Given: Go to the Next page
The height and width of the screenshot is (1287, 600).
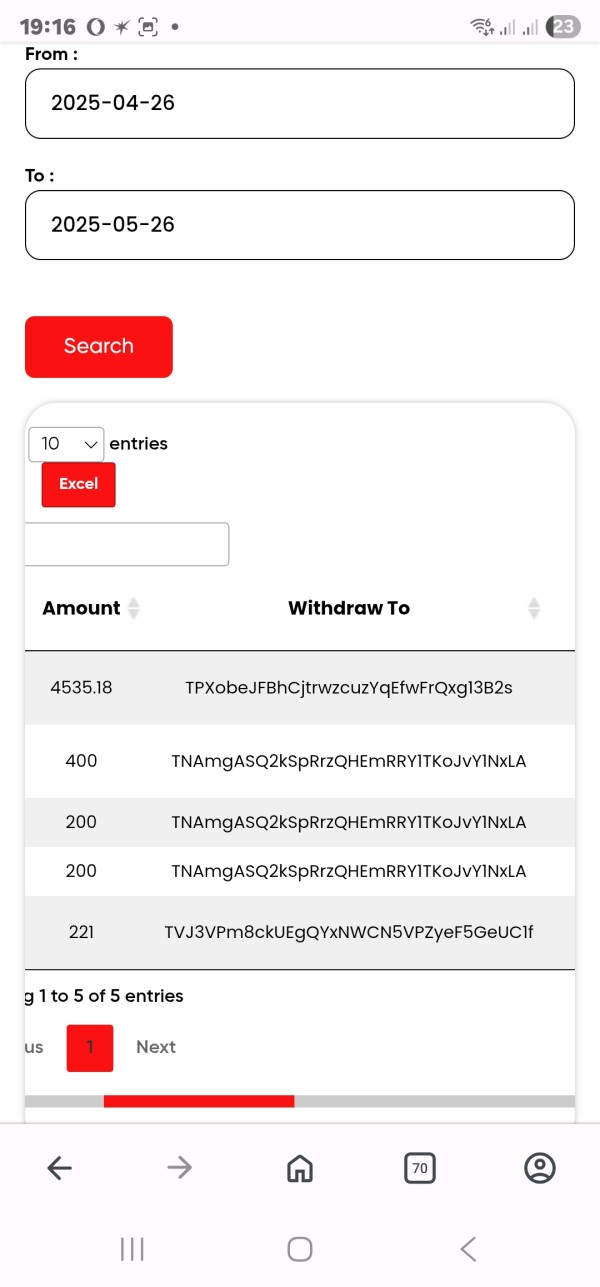Looking at the screenshot, I should click(x=156, y=1047).
